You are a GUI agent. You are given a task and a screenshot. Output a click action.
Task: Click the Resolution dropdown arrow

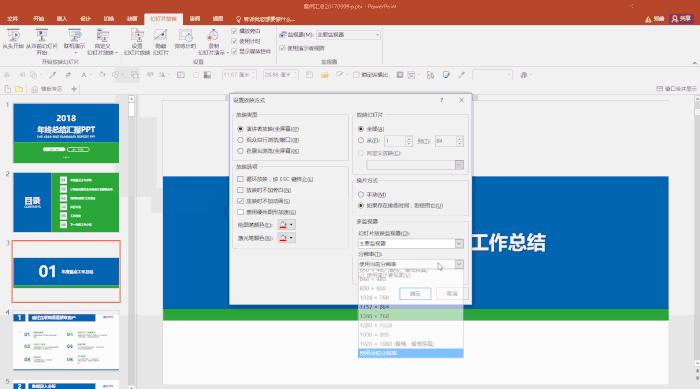click(459, 264)
